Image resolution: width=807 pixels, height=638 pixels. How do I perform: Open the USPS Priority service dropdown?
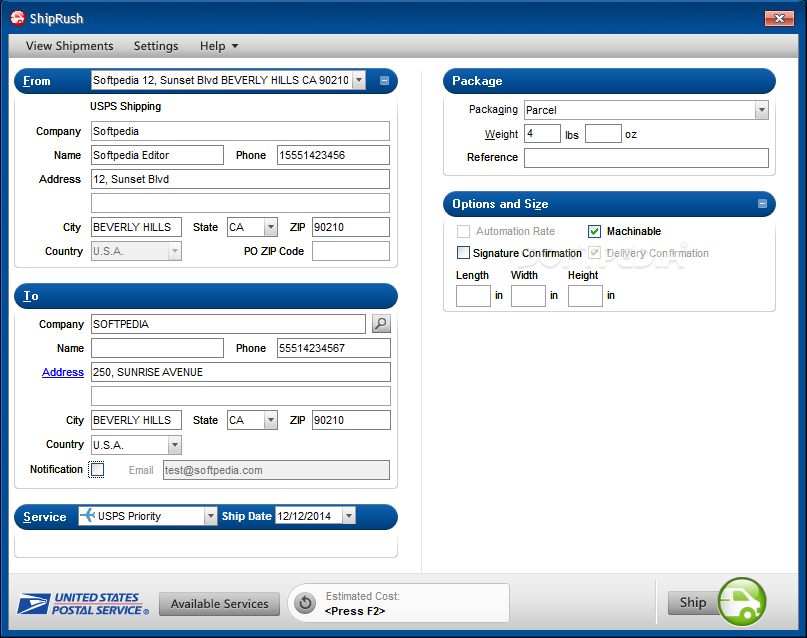click(210, 516)
